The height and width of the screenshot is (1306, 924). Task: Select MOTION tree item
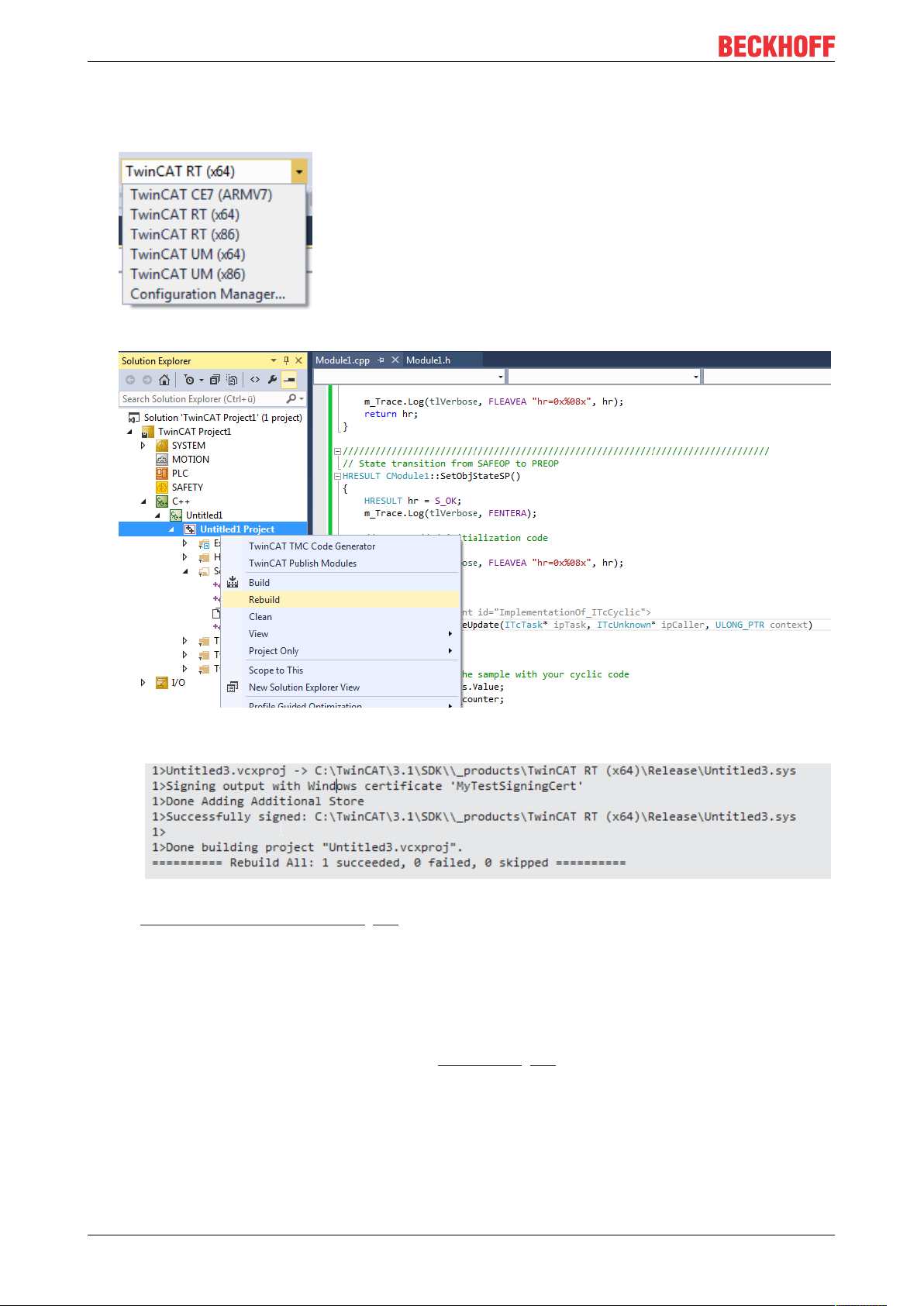tap(190, 460)
